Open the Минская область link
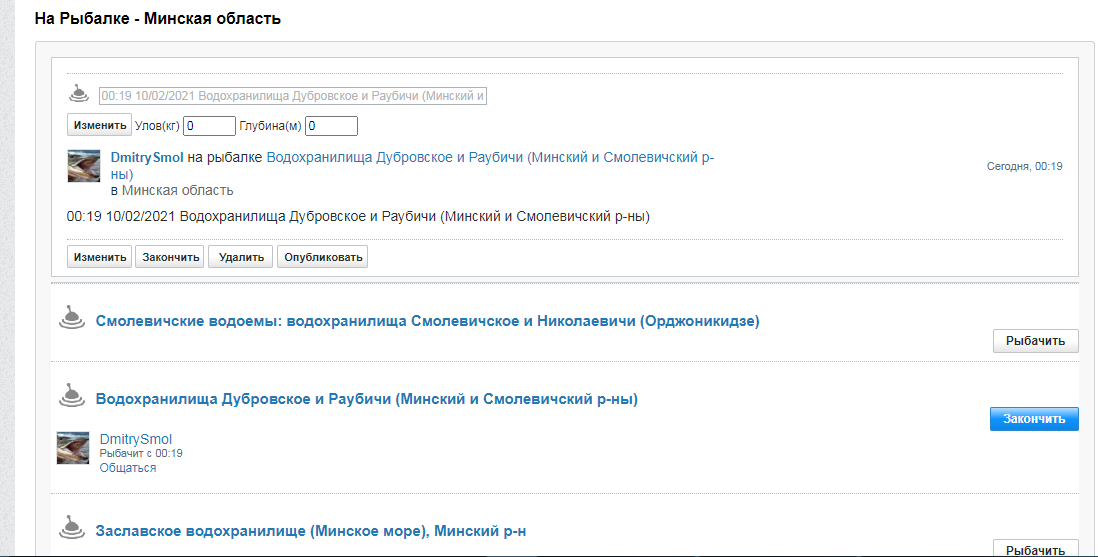Screen dimensions: 1098x557 coord(178,191)
